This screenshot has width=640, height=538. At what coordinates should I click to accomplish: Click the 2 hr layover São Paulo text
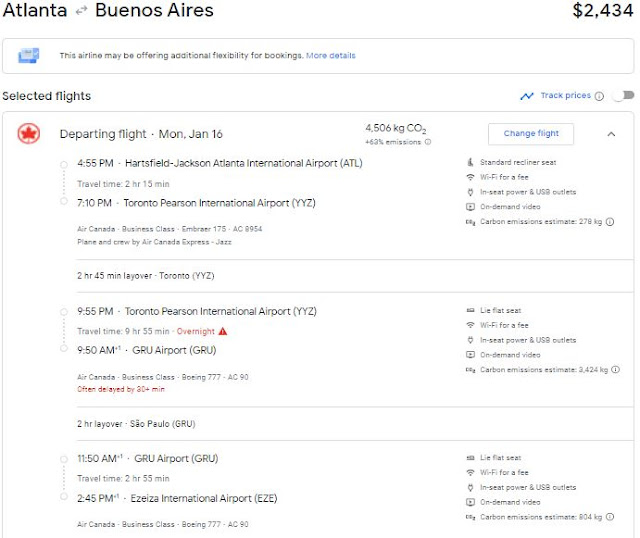coord(136,424)
